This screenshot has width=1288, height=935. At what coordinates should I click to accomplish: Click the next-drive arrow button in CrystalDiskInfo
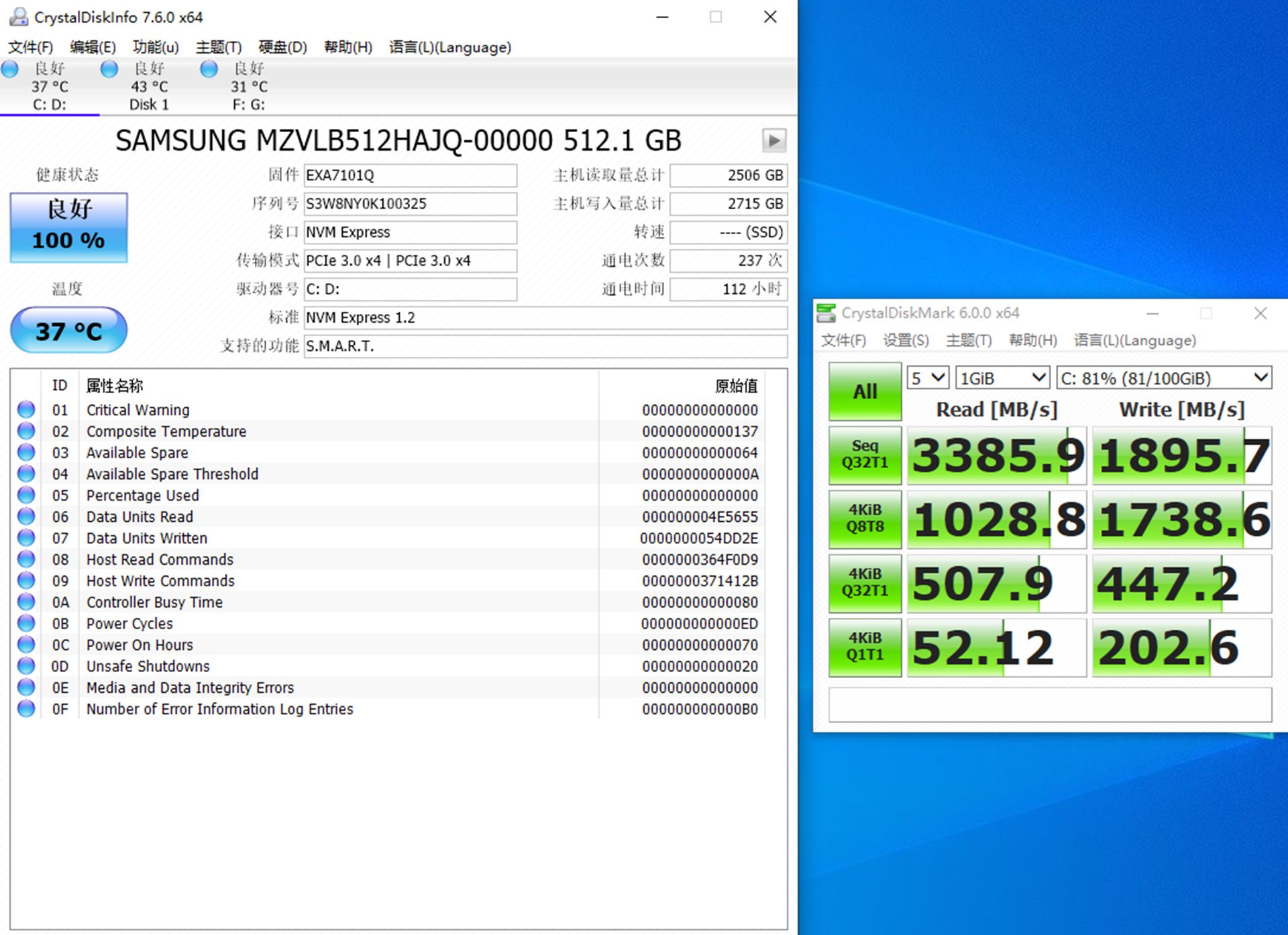pyautogui.click(x=774, y=141)
